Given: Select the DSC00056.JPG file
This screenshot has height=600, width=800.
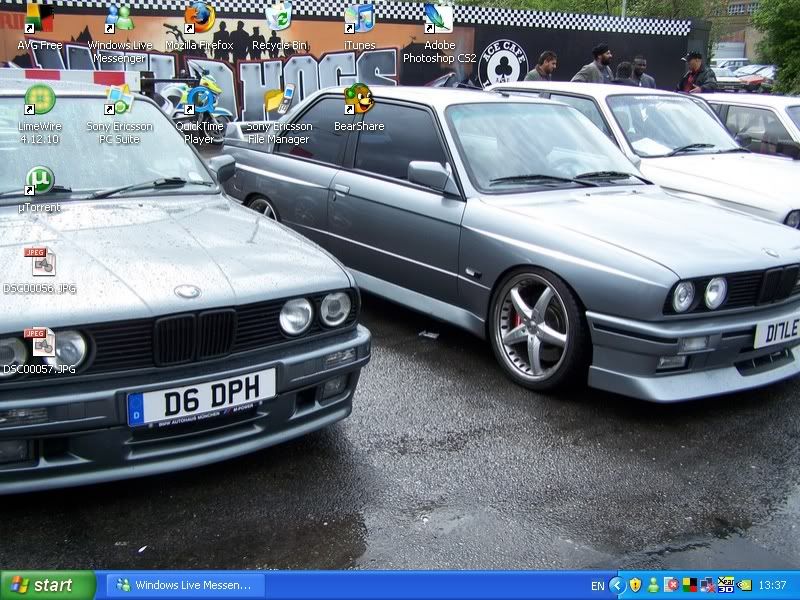Looking at the screenshot, I should (x=40, y=262).
